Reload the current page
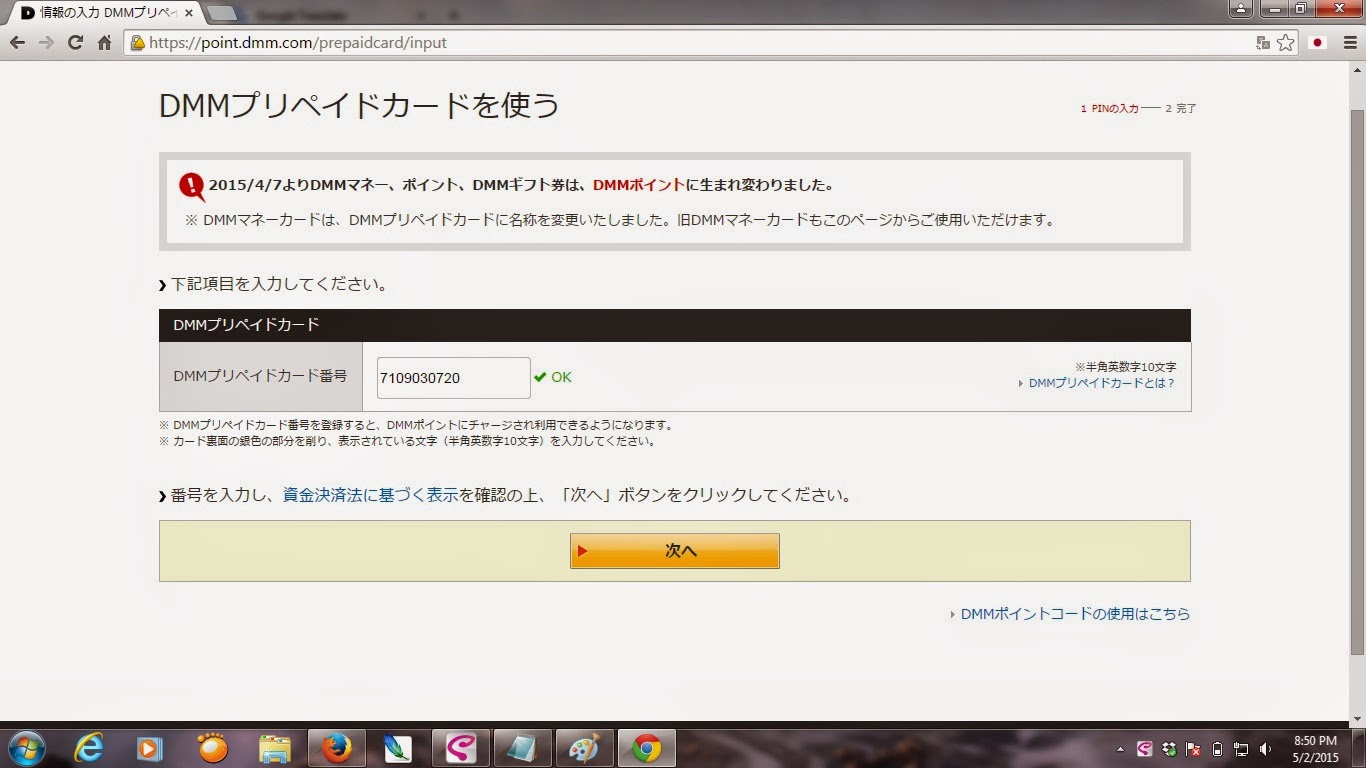1366x768 pixels. click(x=77, y=43)
